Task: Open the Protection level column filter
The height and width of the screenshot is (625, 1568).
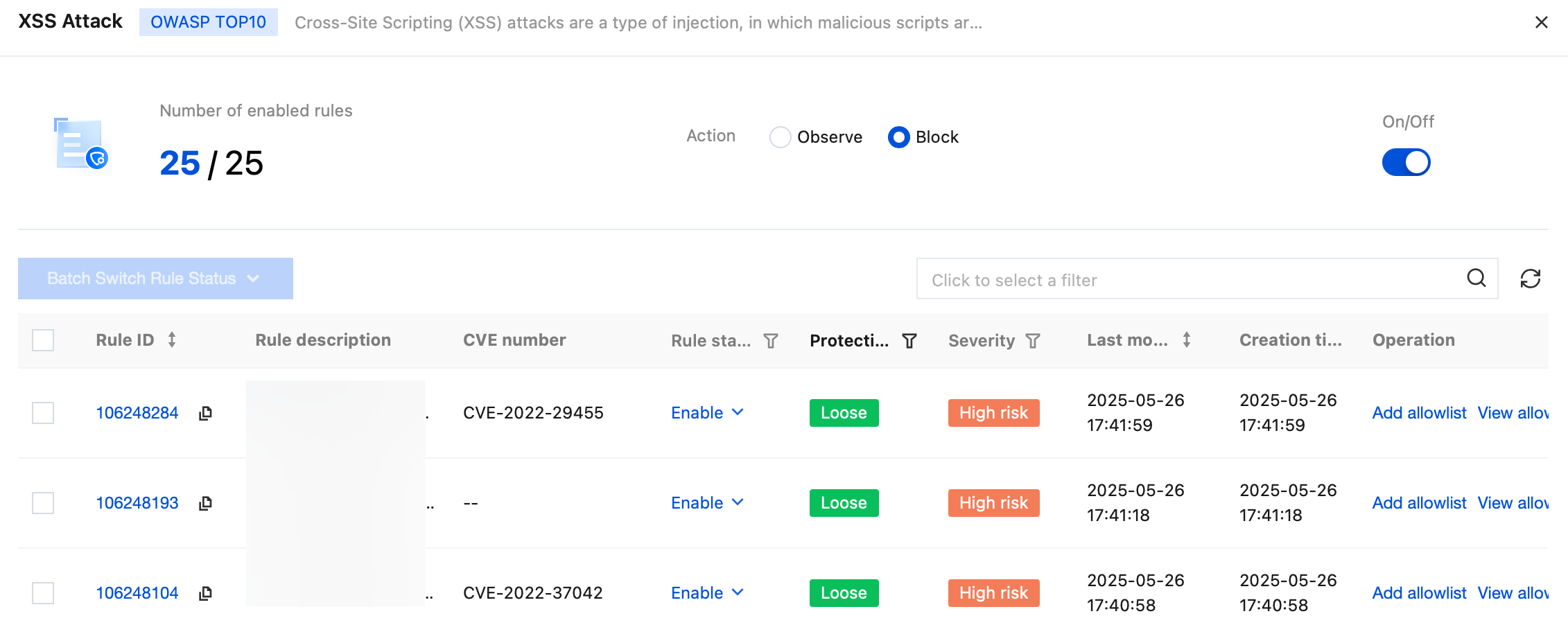Action: pos(909,341)
